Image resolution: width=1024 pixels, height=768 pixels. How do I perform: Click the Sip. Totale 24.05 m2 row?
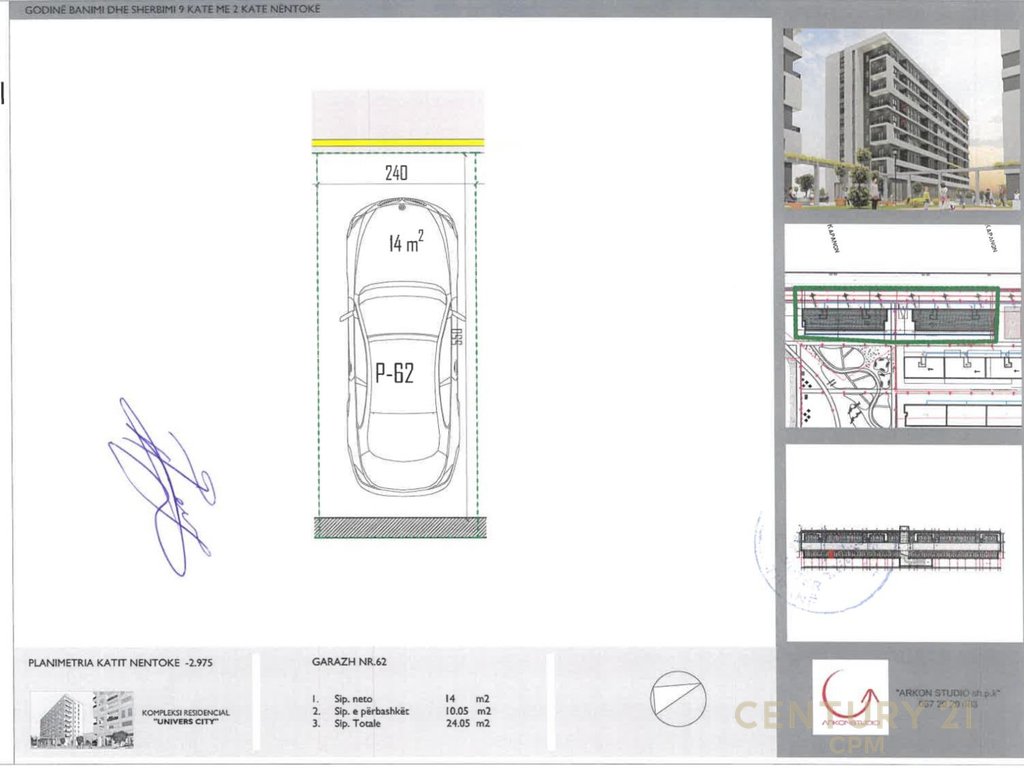400,723
